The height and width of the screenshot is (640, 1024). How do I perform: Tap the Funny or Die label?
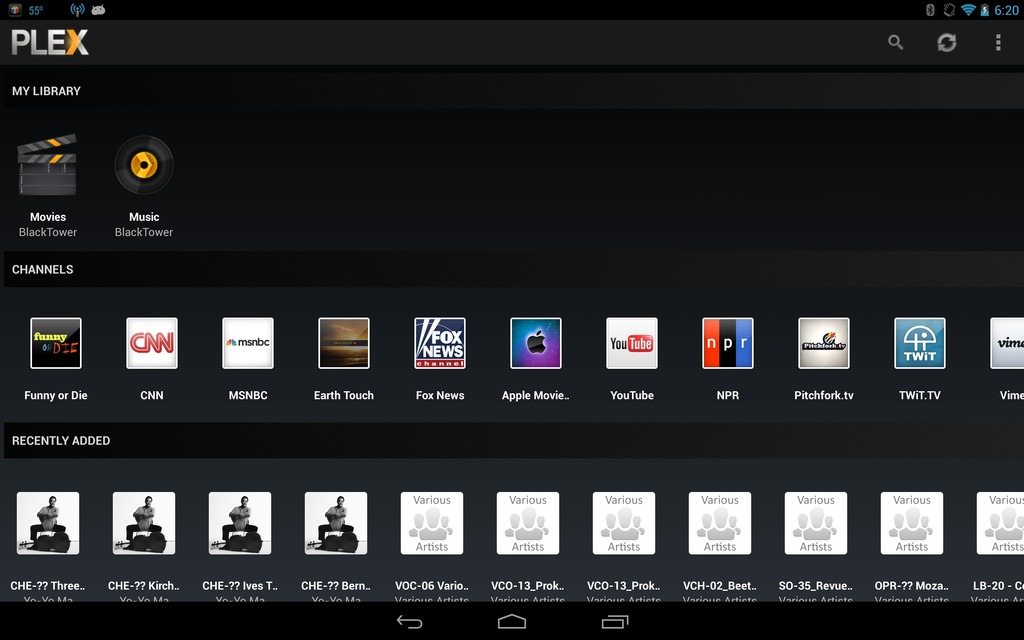pyautogui.click(x=56, y=395)
